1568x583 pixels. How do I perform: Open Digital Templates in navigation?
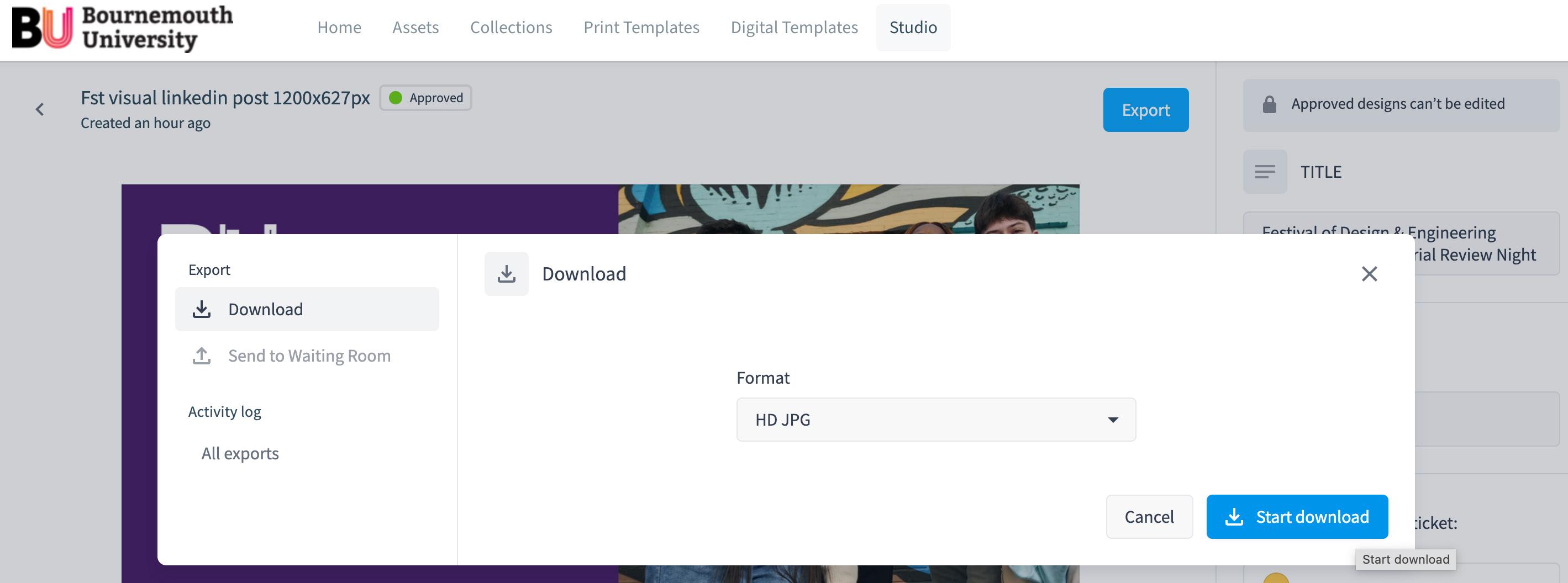click(x=794, y=28)
